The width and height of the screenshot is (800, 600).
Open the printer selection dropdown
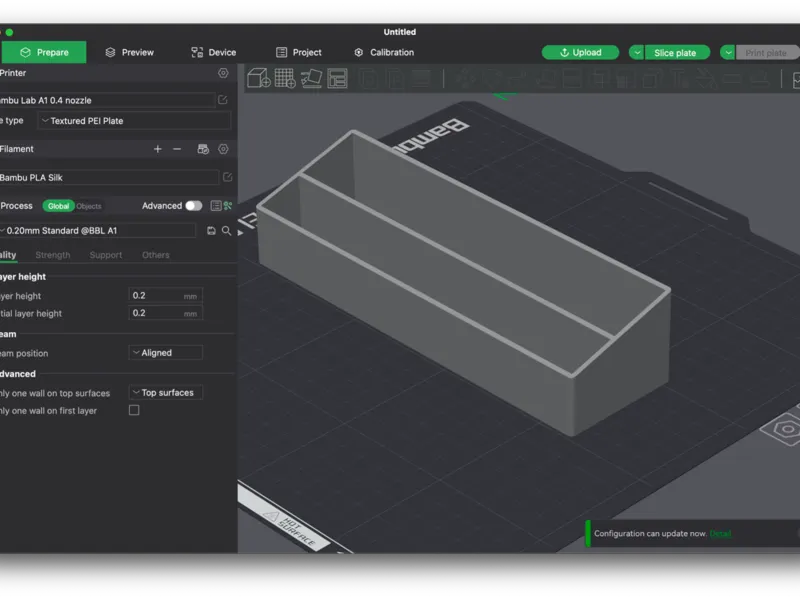[x=106, y=100]
